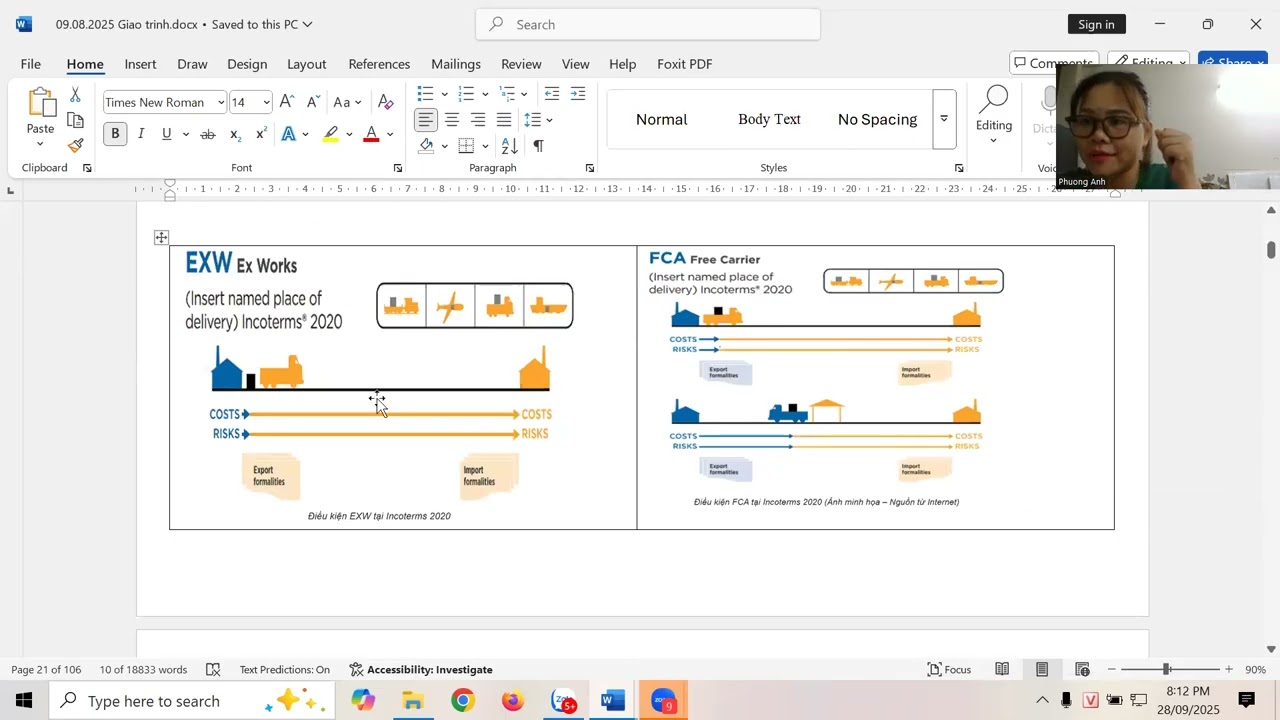Open Read Mode view in status bar
Screen dimensions: 1280x720
click(x=1002, y=669)
